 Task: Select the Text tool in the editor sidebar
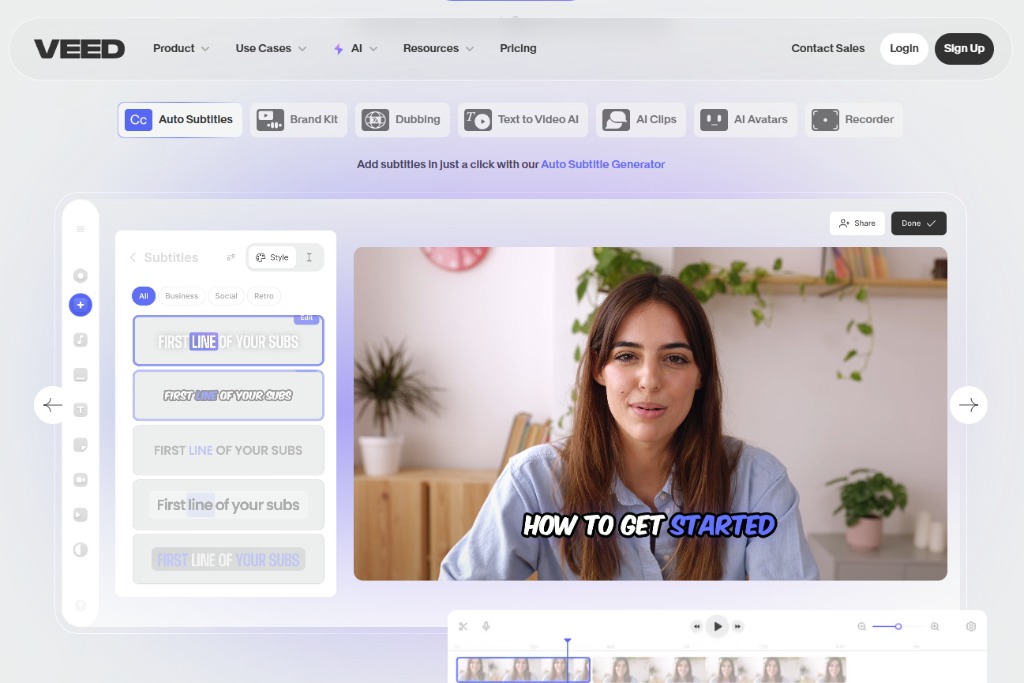coord(80,410)
